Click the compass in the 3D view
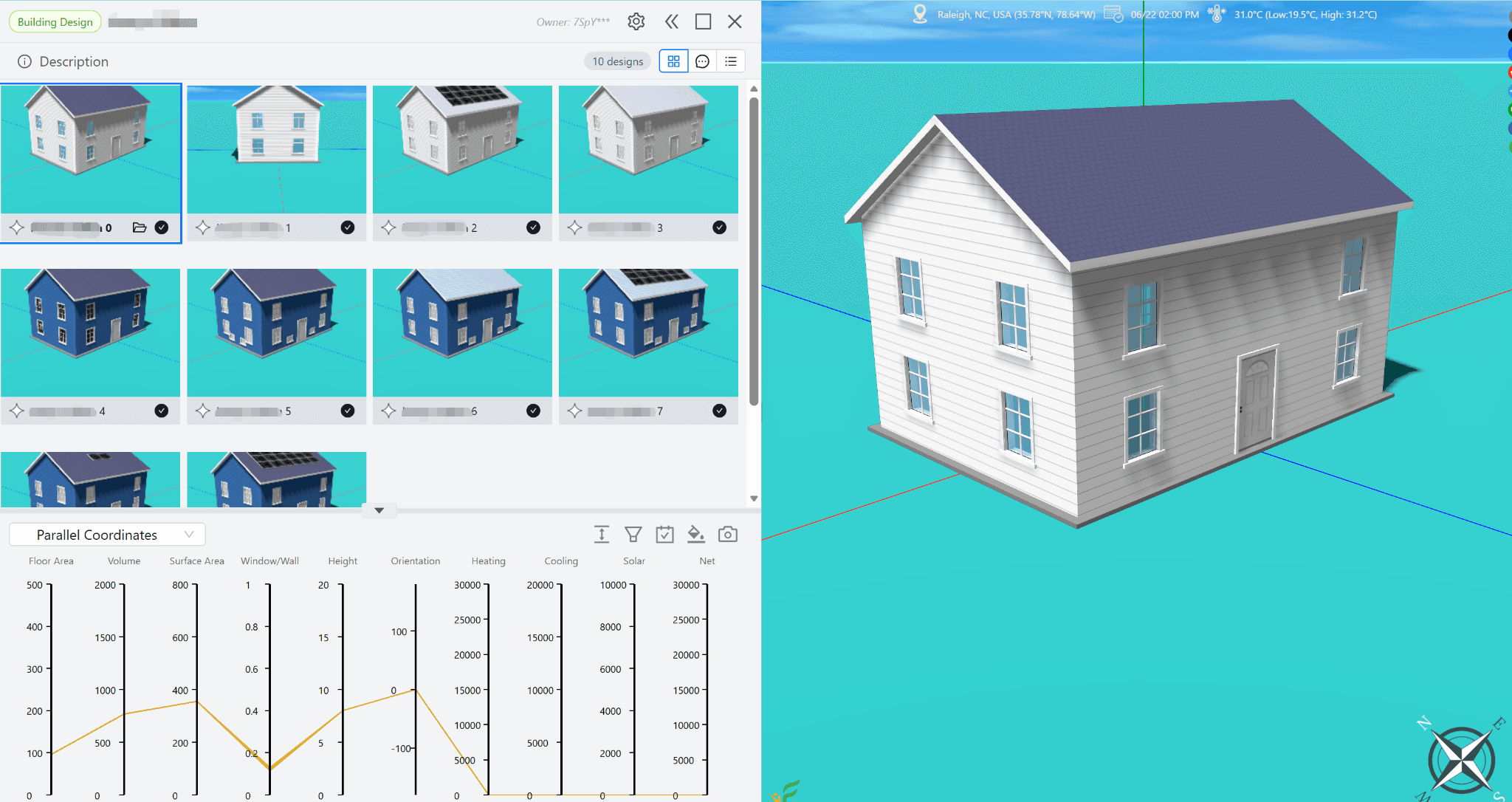The width and height of the screenshot is (1512, 802). [1462, 761]
